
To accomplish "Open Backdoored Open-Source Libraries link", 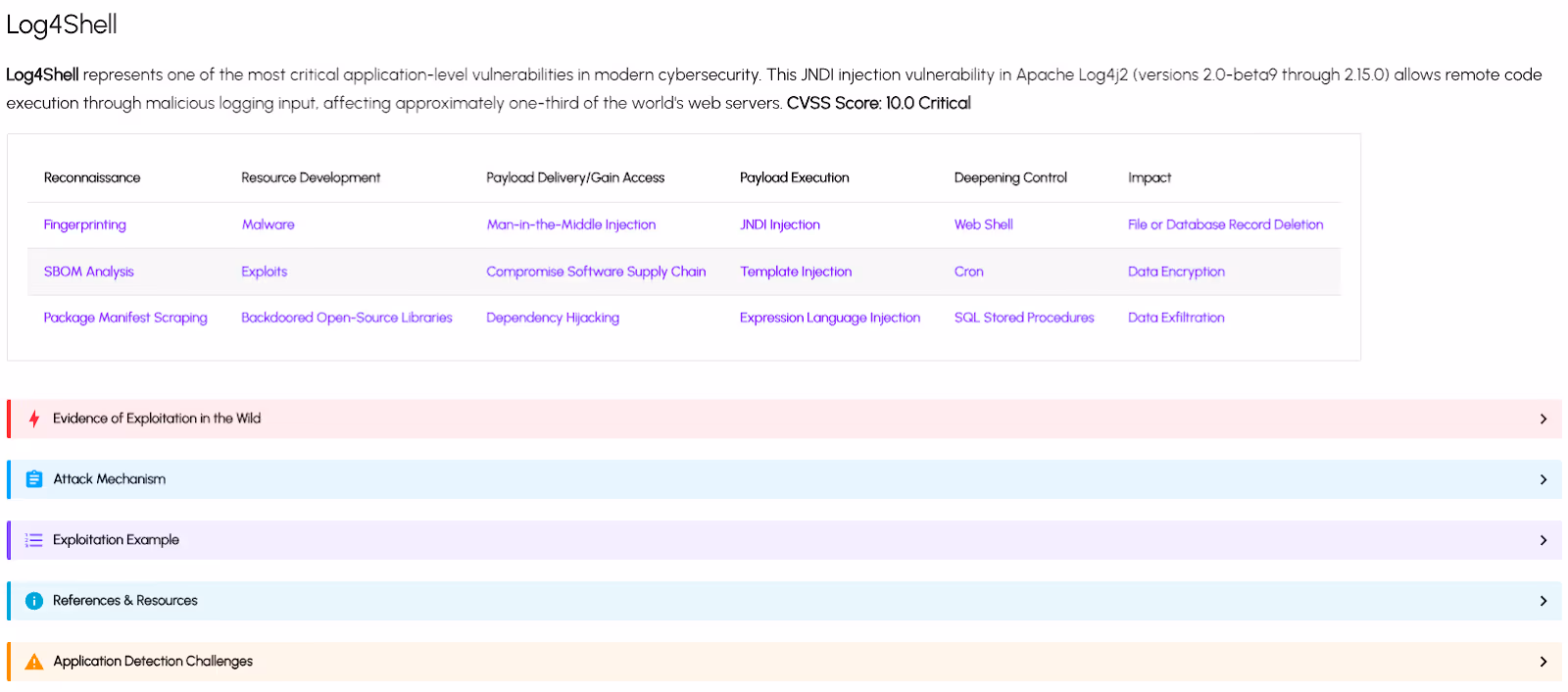I will [347, 318].
